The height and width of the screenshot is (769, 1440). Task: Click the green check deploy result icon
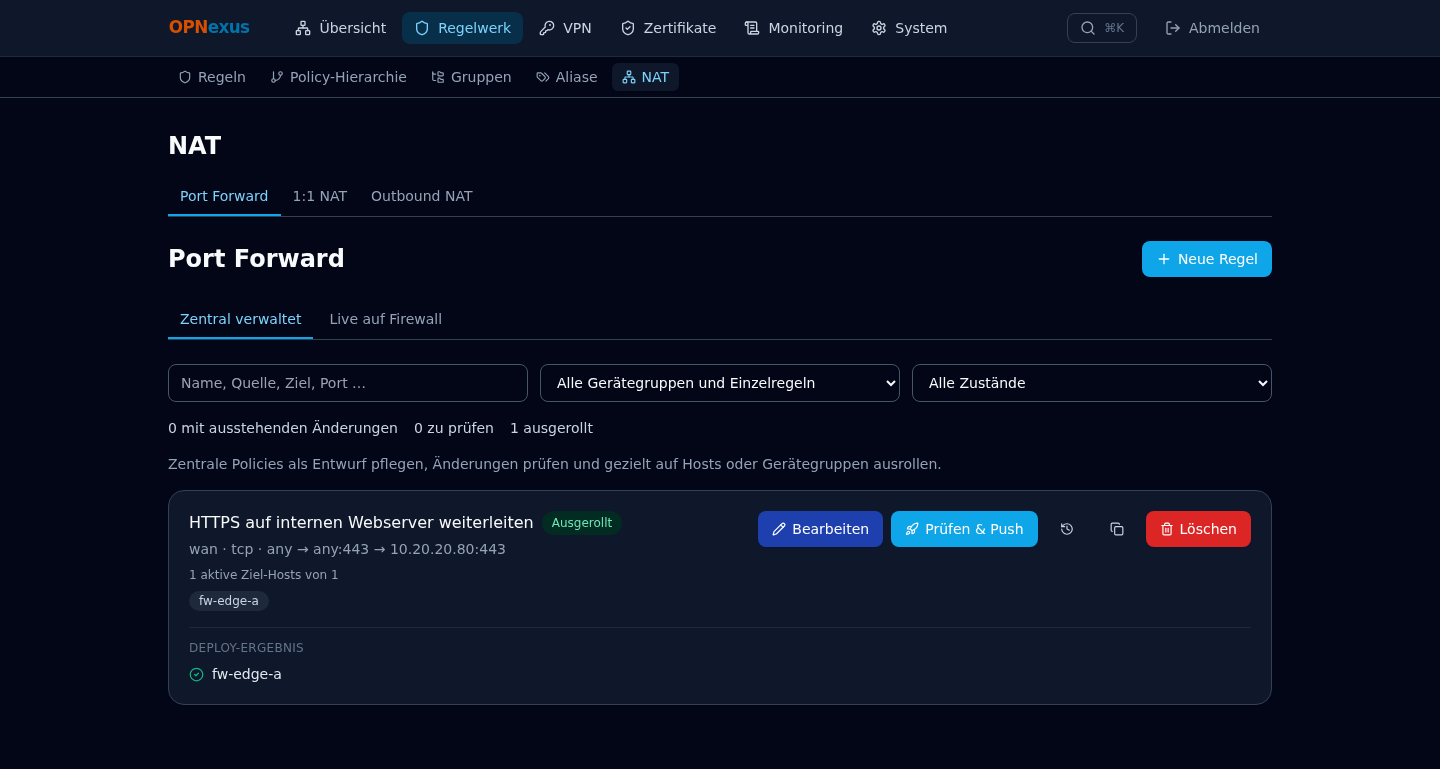click(196, 674)
